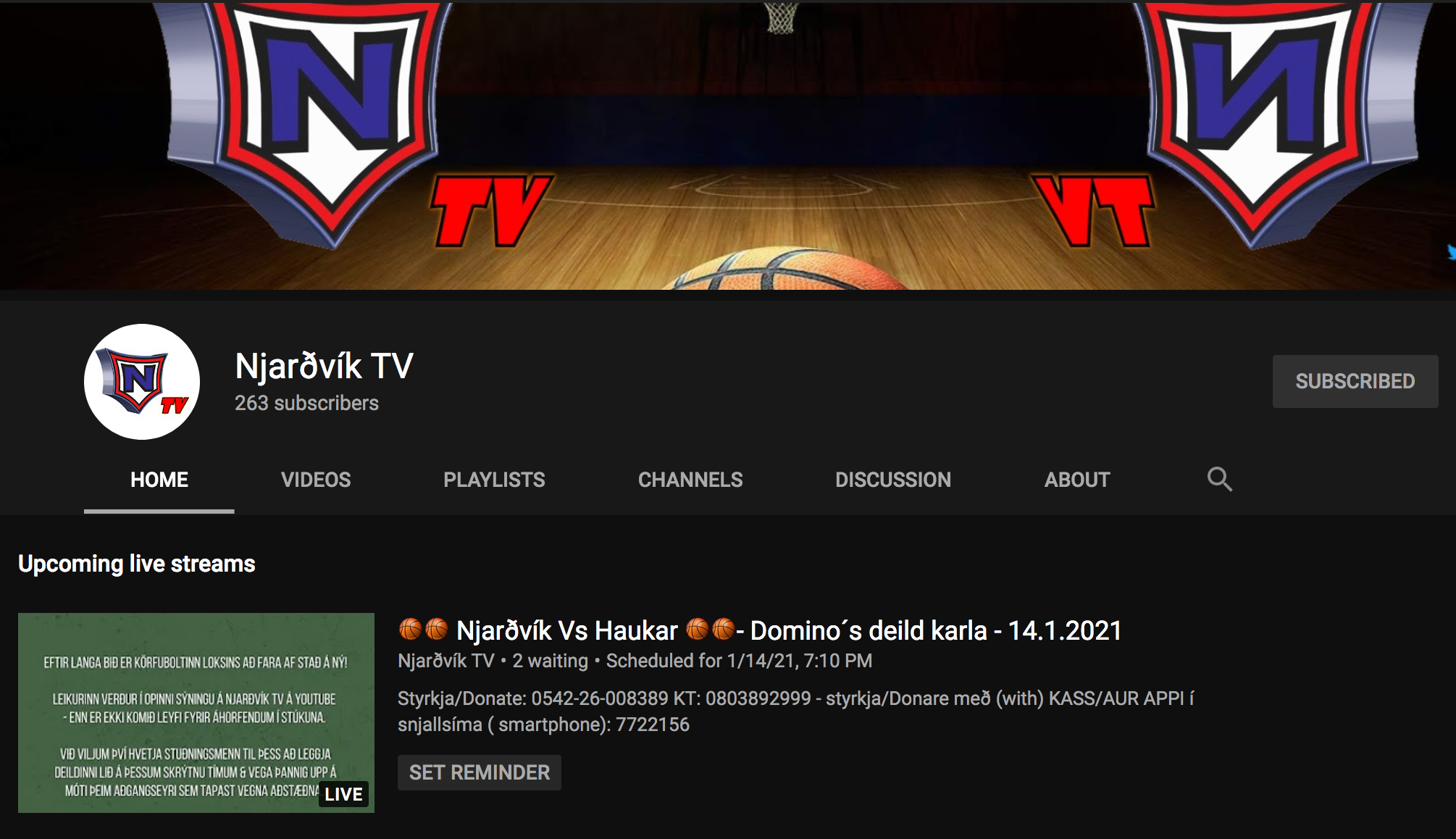Click the Njarðvík TV channel title

click(324, 366)
